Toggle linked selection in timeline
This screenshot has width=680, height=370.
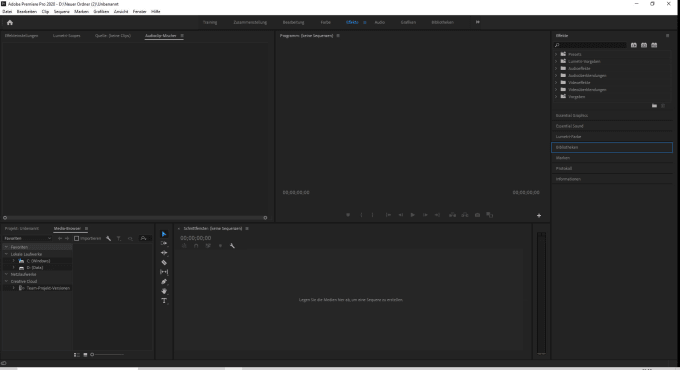coord(208,246)
